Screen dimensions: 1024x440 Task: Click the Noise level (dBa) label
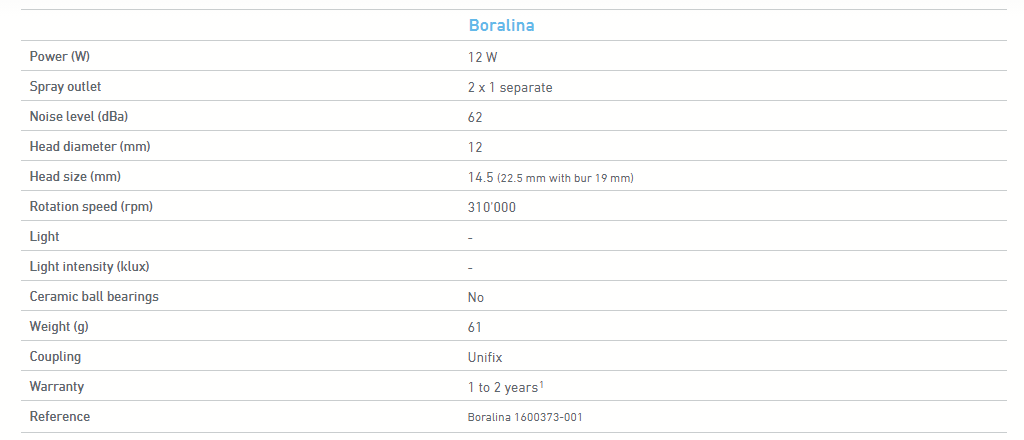[79, 117]
